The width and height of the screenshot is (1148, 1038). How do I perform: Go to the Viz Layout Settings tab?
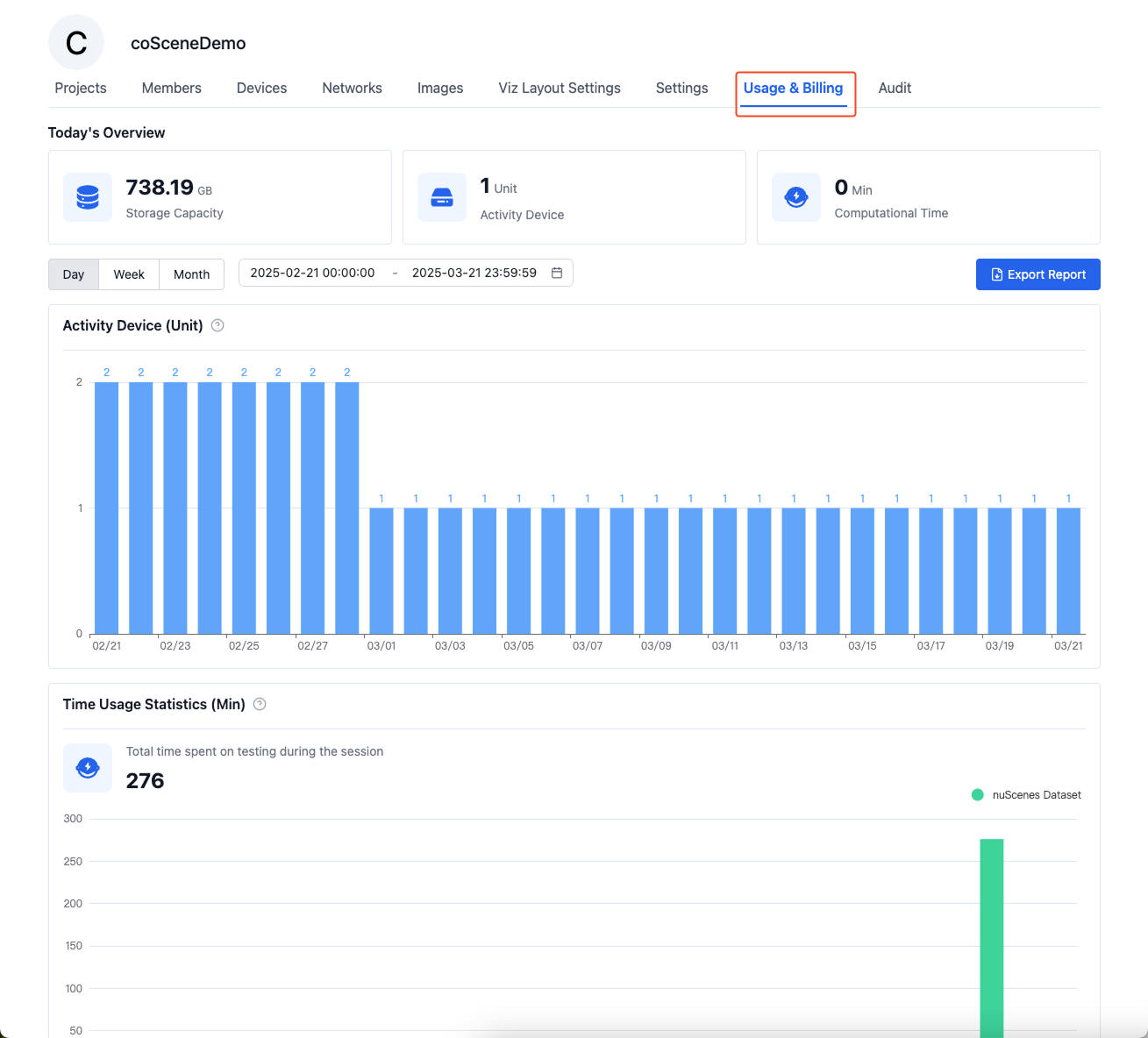(560, 88)
